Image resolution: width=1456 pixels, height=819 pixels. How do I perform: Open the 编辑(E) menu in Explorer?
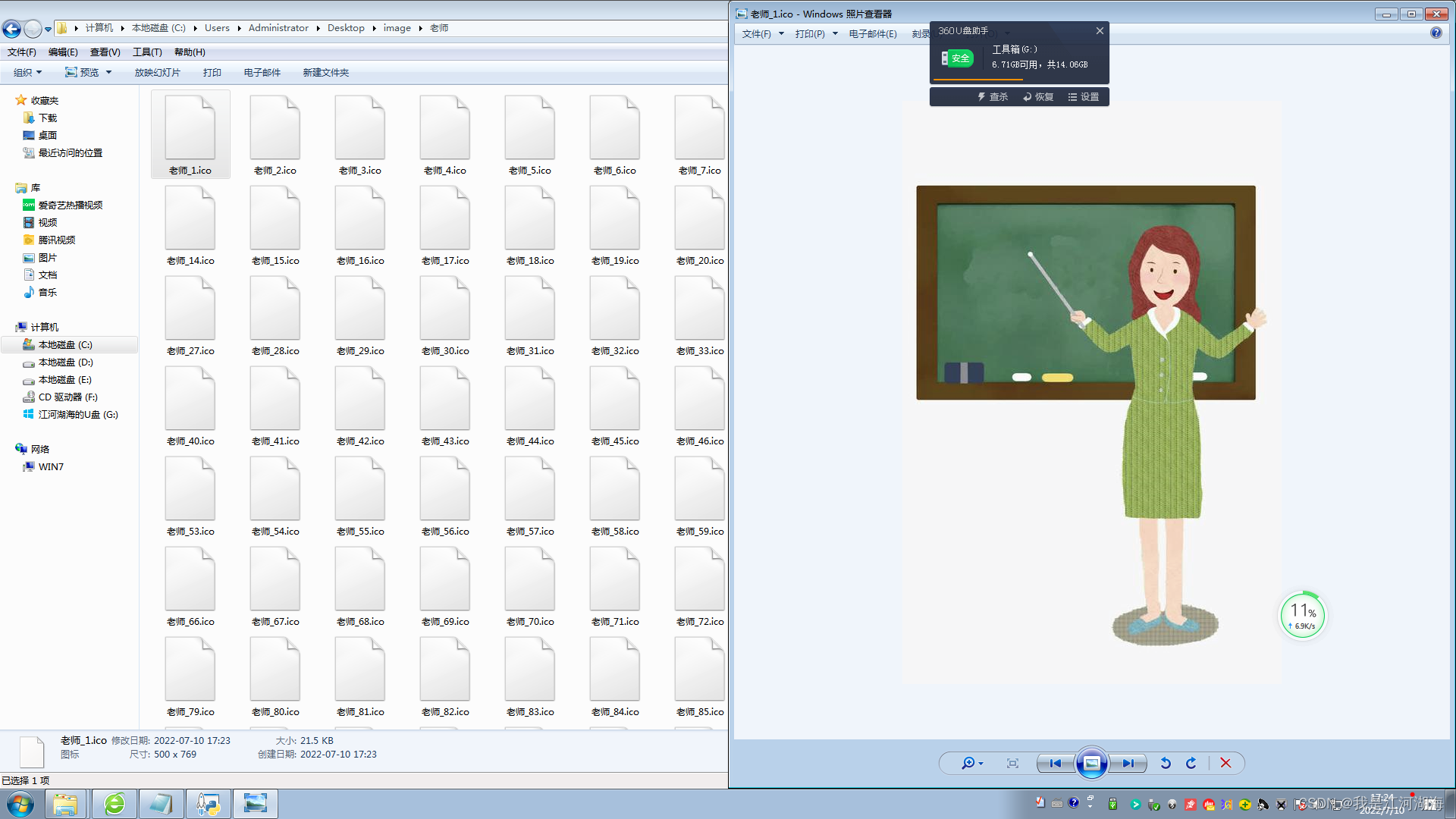pyautogui.click(x=63, y=52)
